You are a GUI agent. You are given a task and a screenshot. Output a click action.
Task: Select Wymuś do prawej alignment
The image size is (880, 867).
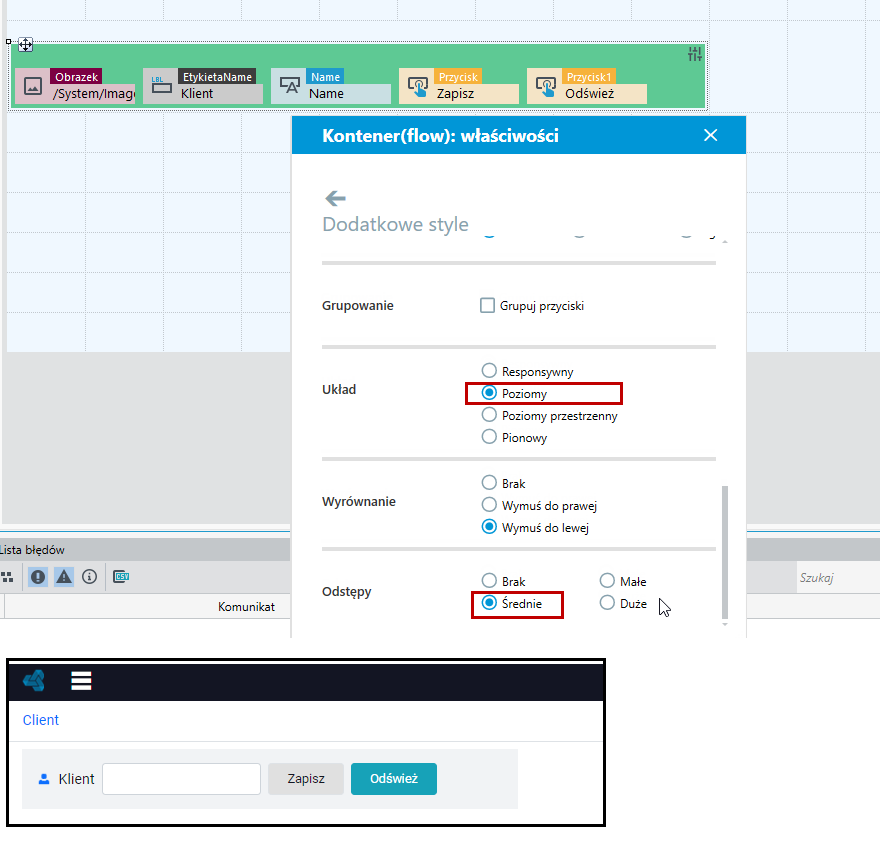click(x=489, y=504)
